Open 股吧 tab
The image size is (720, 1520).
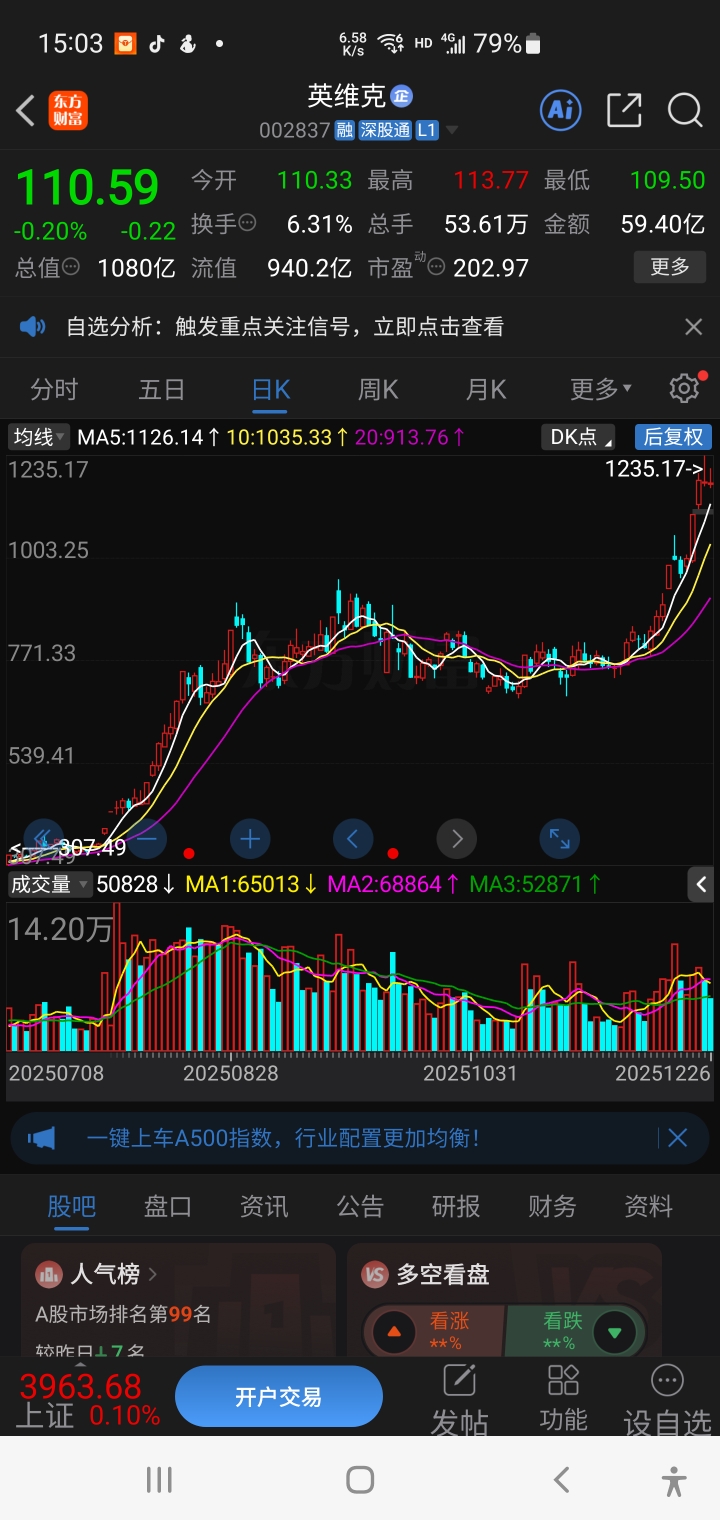pyautogui.click(x=71, y=1207)
